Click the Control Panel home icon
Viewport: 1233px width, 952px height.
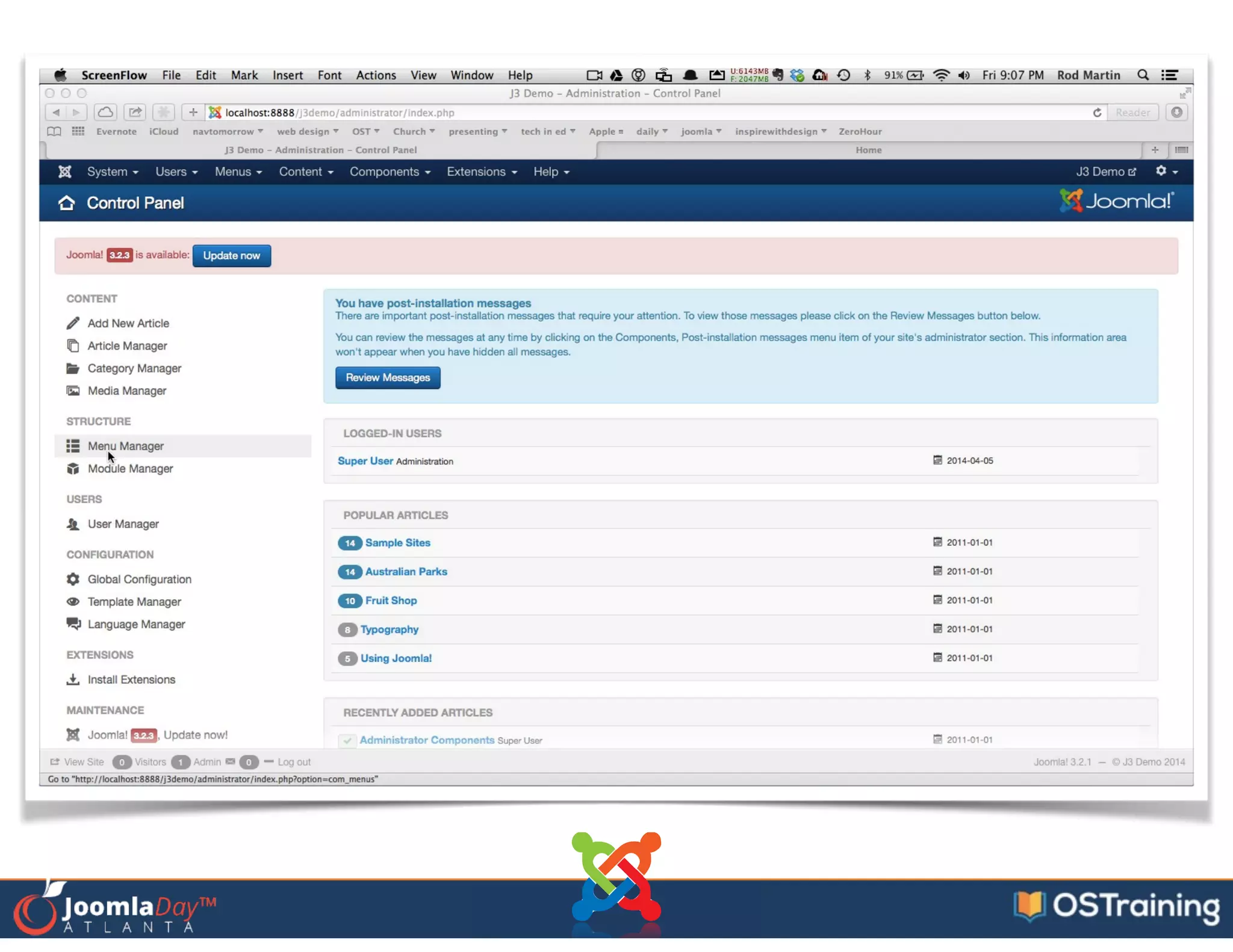pos(66,203)
